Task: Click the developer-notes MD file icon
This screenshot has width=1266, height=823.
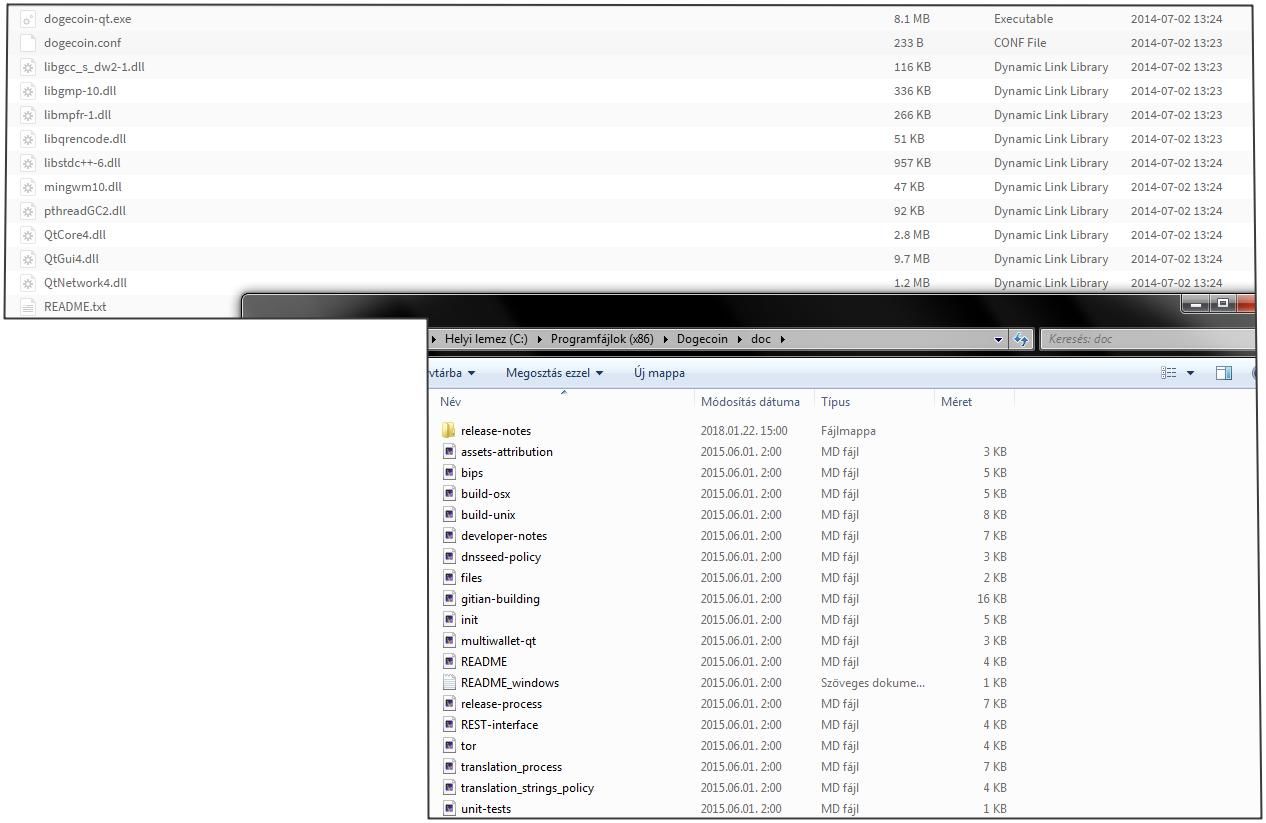Action: point(449,536)
